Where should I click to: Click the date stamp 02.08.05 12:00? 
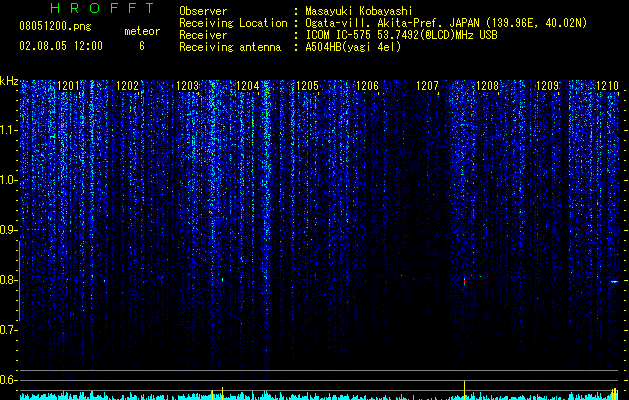[61, 46]
